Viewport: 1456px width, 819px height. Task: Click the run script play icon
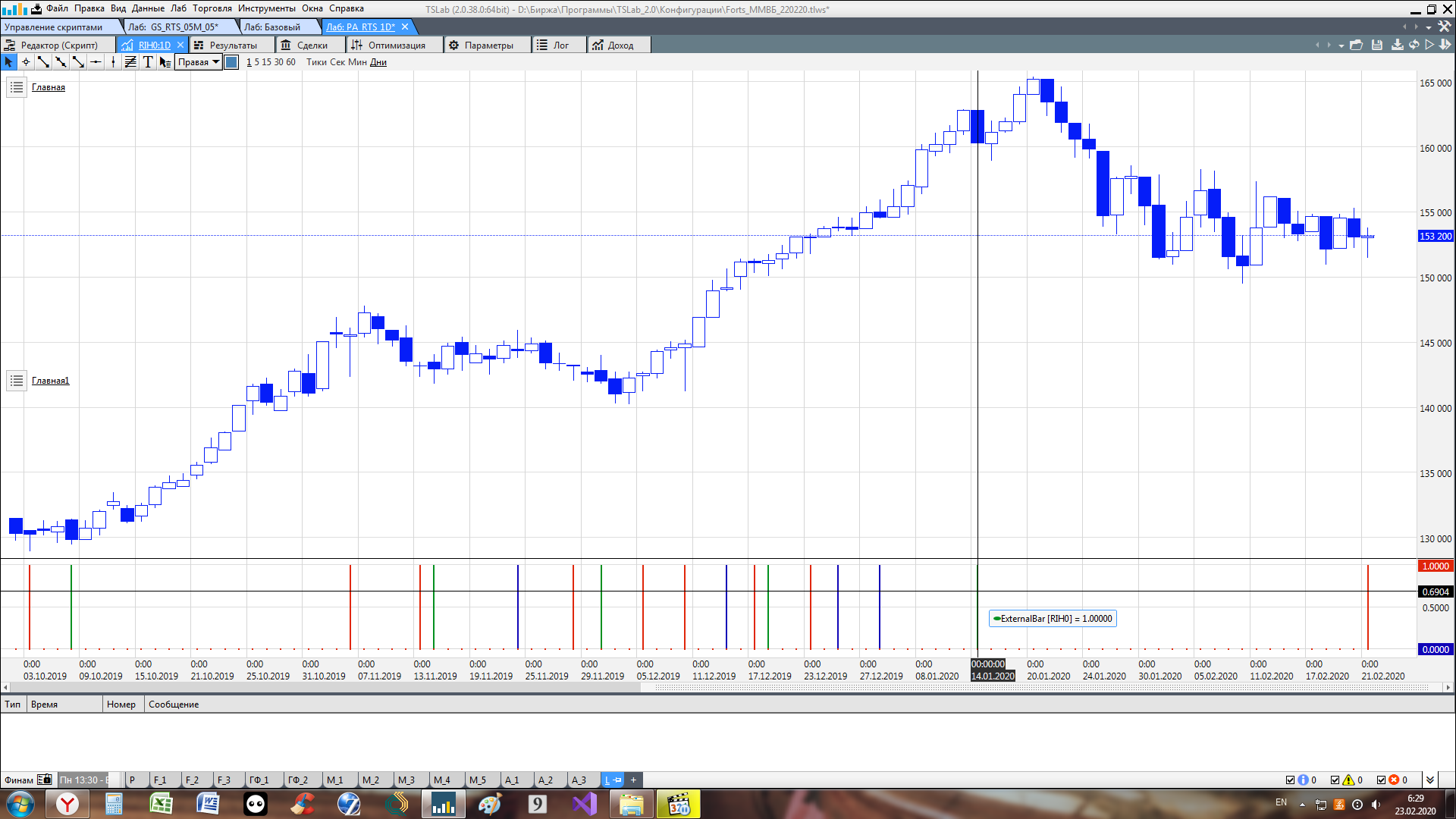pyautogui.click(x=1429, y=45)
